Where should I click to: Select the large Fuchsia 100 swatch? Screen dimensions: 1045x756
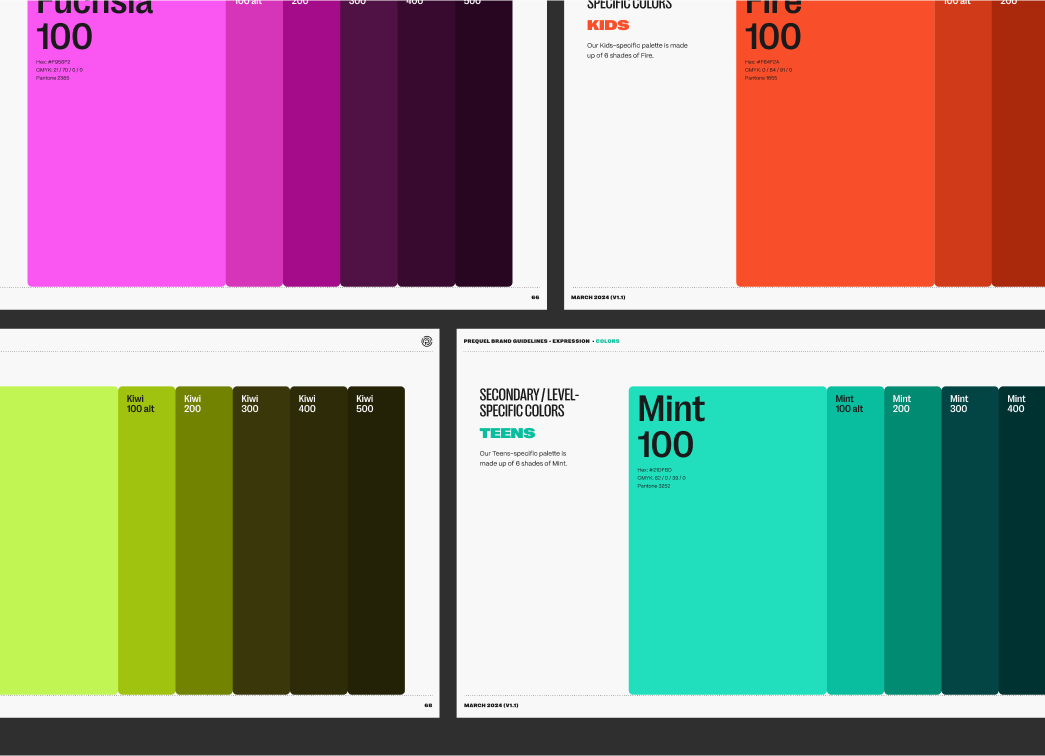127,143
